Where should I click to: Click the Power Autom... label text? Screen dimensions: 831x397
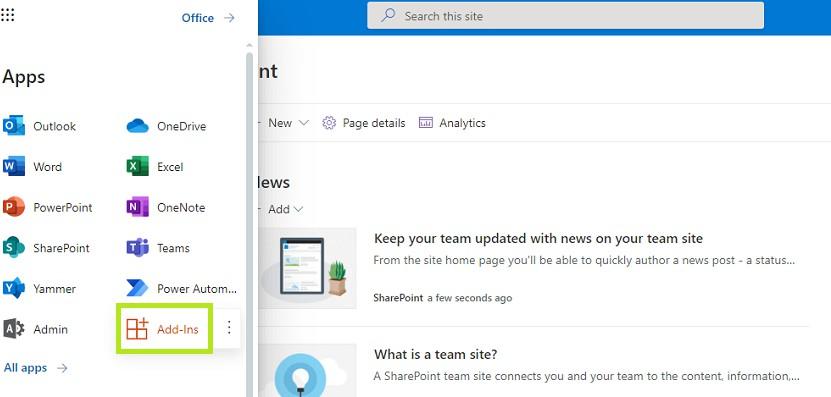(197, 289)
